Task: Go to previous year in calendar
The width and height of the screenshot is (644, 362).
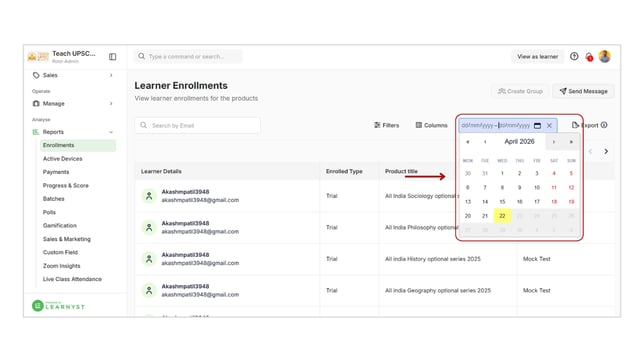Action: tap(468, 142)
